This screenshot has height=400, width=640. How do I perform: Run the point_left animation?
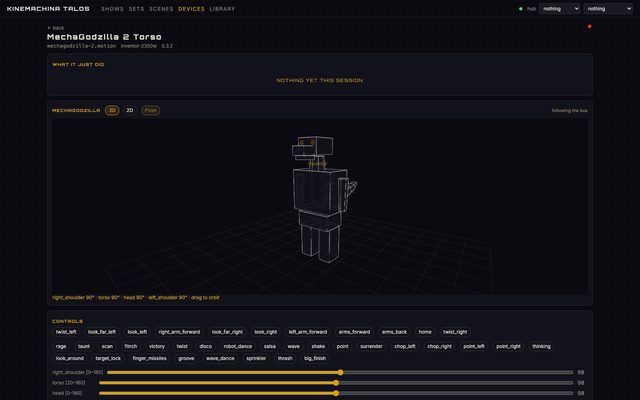click(474, 346)
